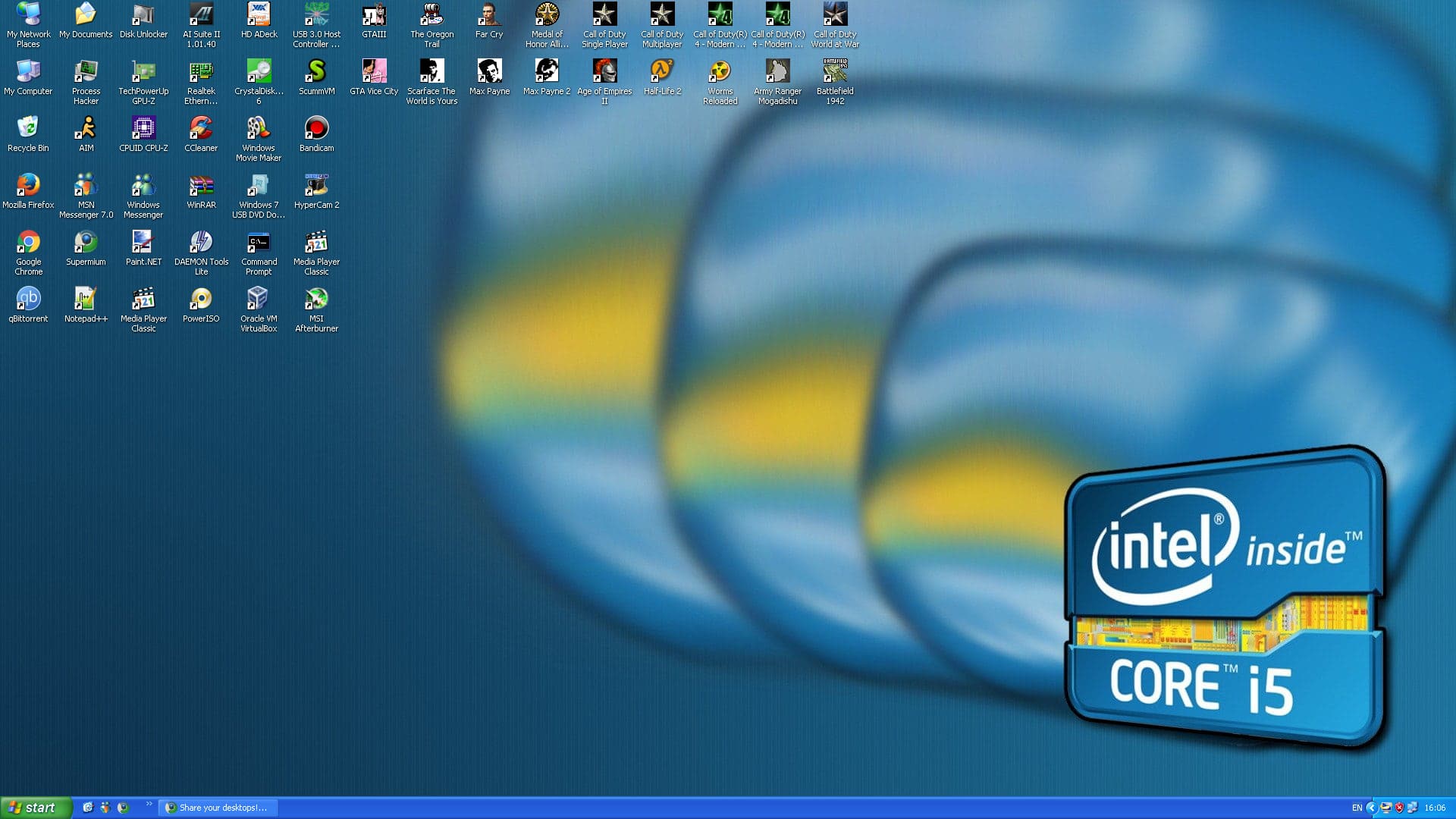Viewport: 1456px width, 819px height.
Task: Select the qBittorrent desktop icon
Action: pyautogui.click(x=28, y=304)
